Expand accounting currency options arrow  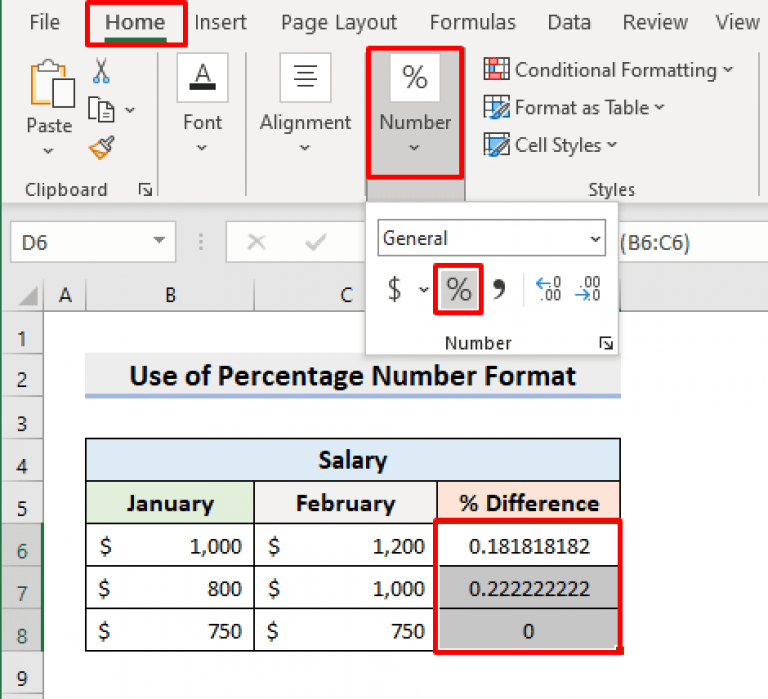[x=424, y=289]
